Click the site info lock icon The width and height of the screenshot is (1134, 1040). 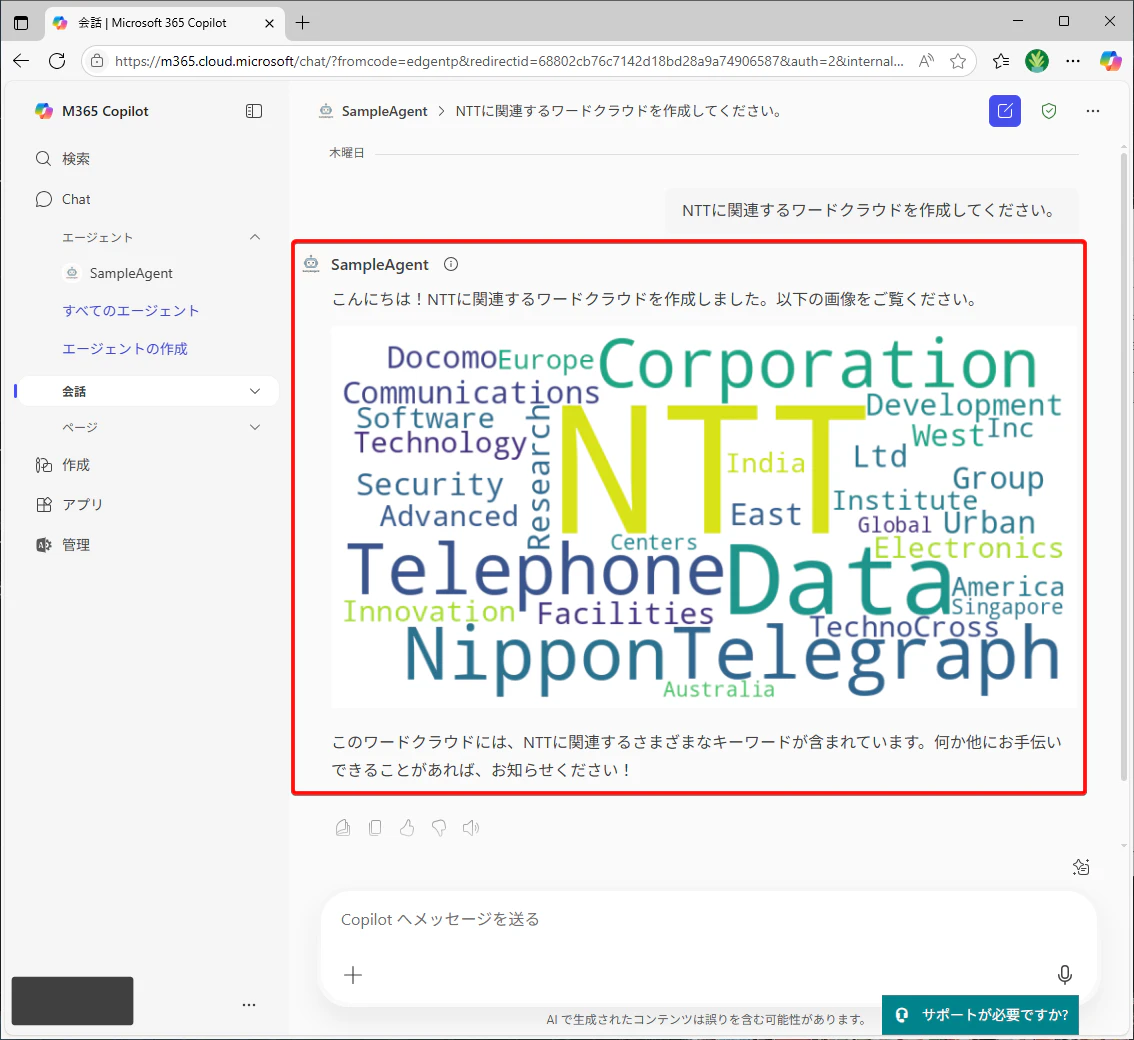(97, 61)
